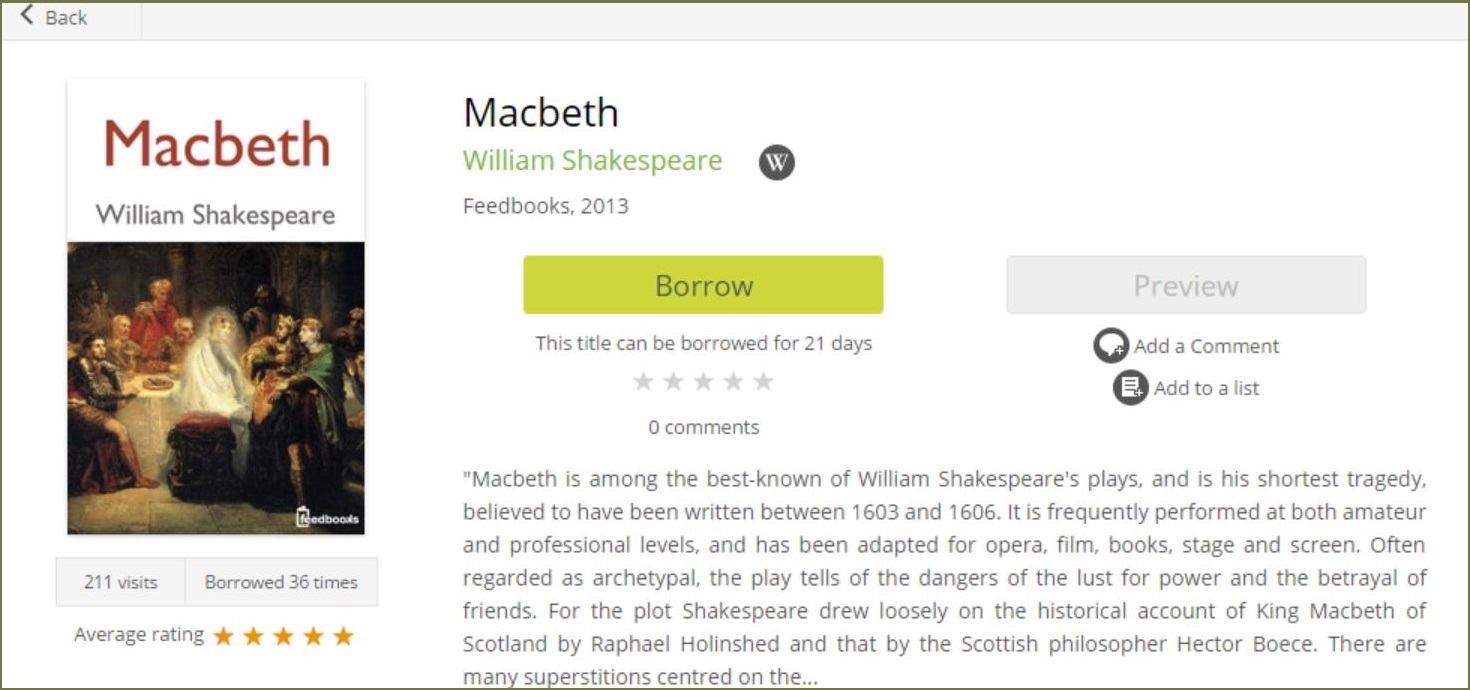1470x690 pixels.
Task: Open the Wikipedia W icon next to author
Action: [777, 162]
